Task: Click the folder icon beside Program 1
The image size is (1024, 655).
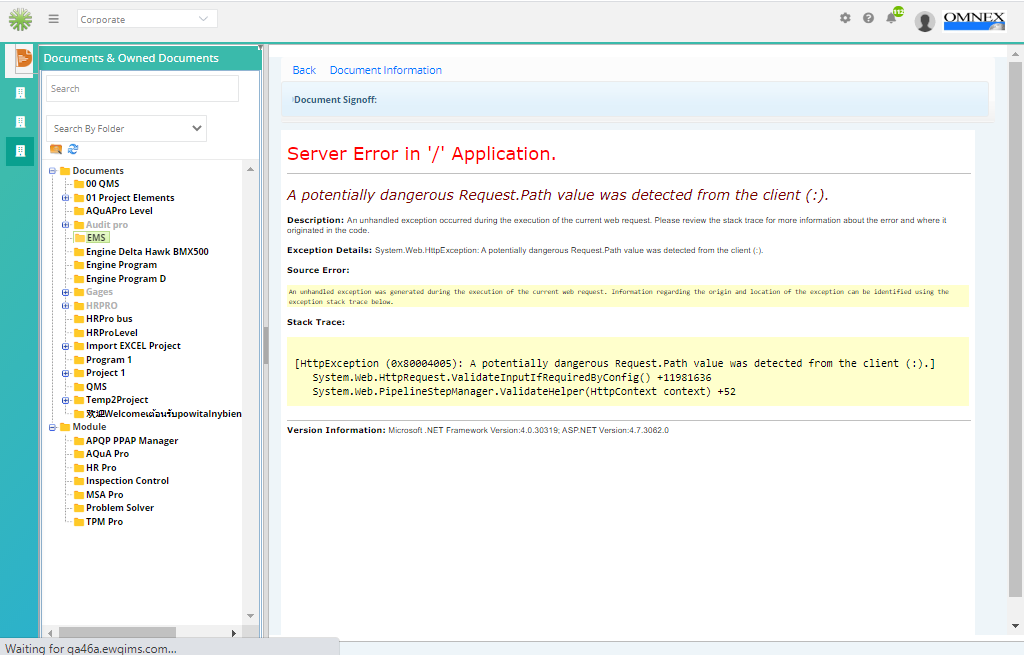Action: click(79, 360)
